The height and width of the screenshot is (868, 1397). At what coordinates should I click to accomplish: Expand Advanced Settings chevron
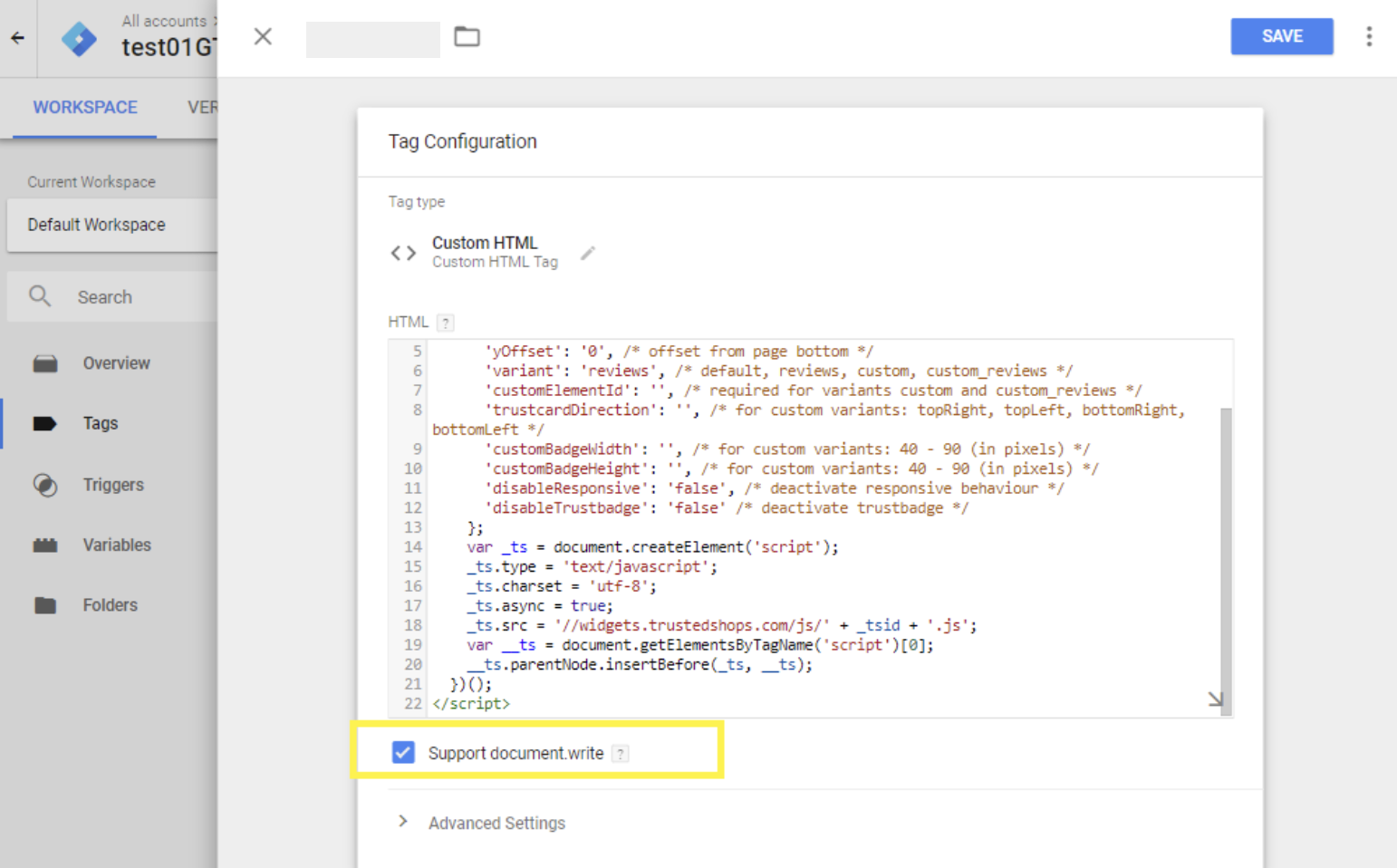click(403, 822)
